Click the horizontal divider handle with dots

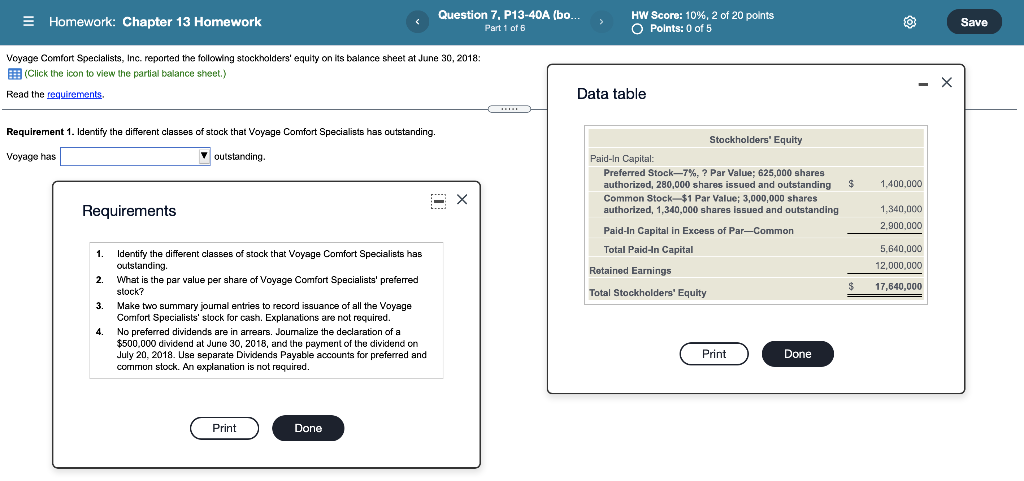pos(509,108)
